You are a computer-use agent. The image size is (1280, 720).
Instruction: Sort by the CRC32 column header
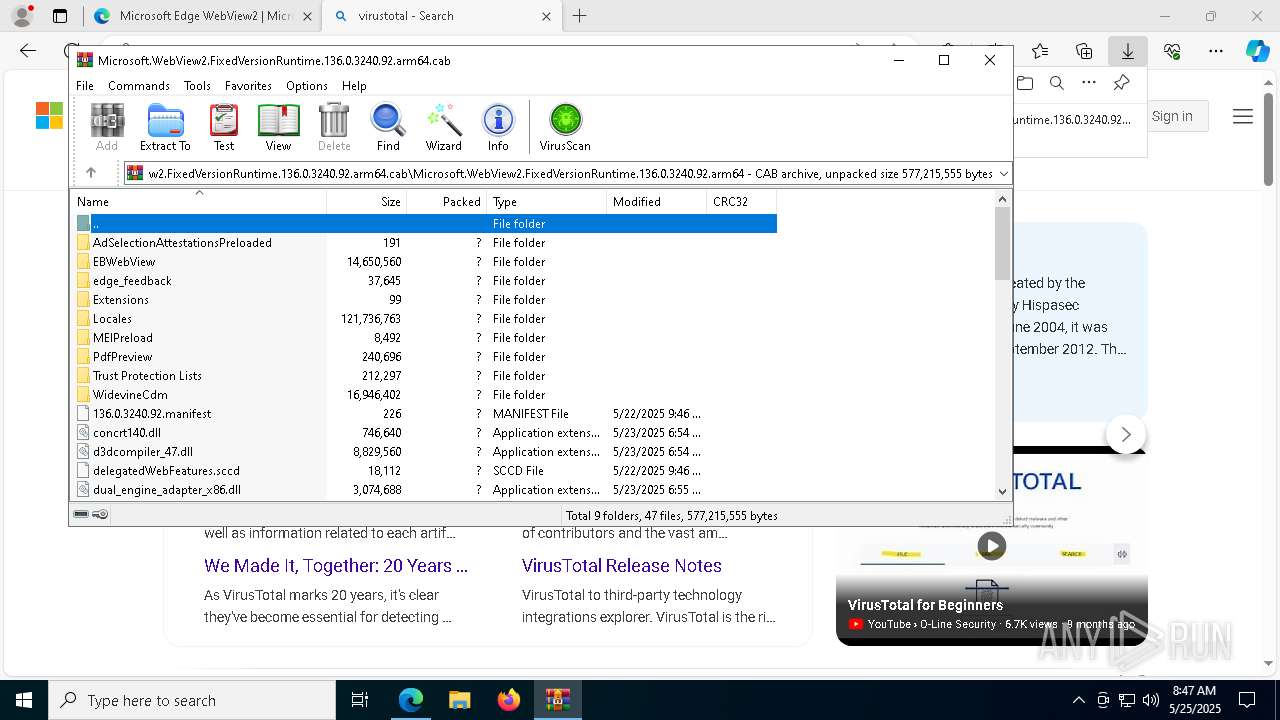click(741, 202)
